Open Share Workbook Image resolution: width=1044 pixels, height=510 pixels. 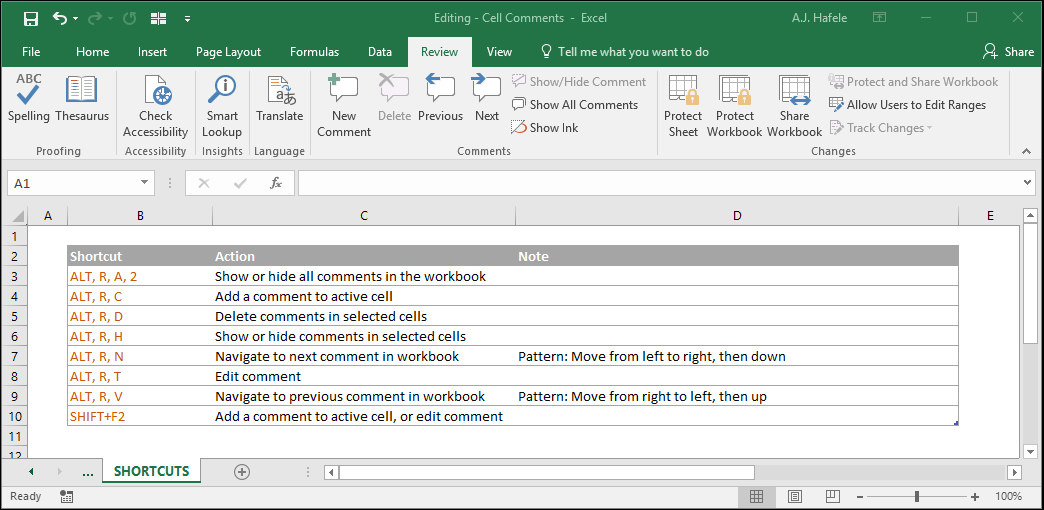pos(794,107)
